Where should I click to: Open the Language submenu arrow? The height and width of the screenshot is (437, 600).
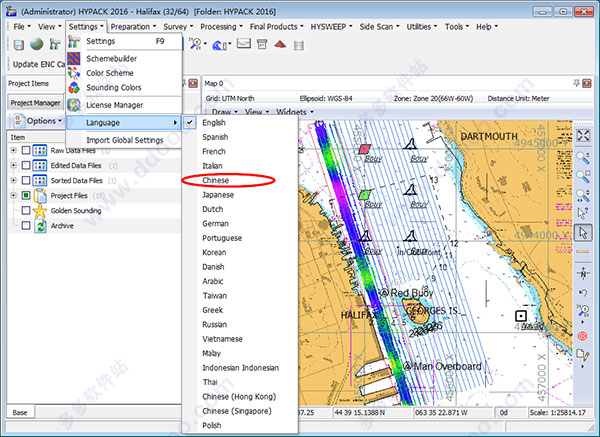175,122
